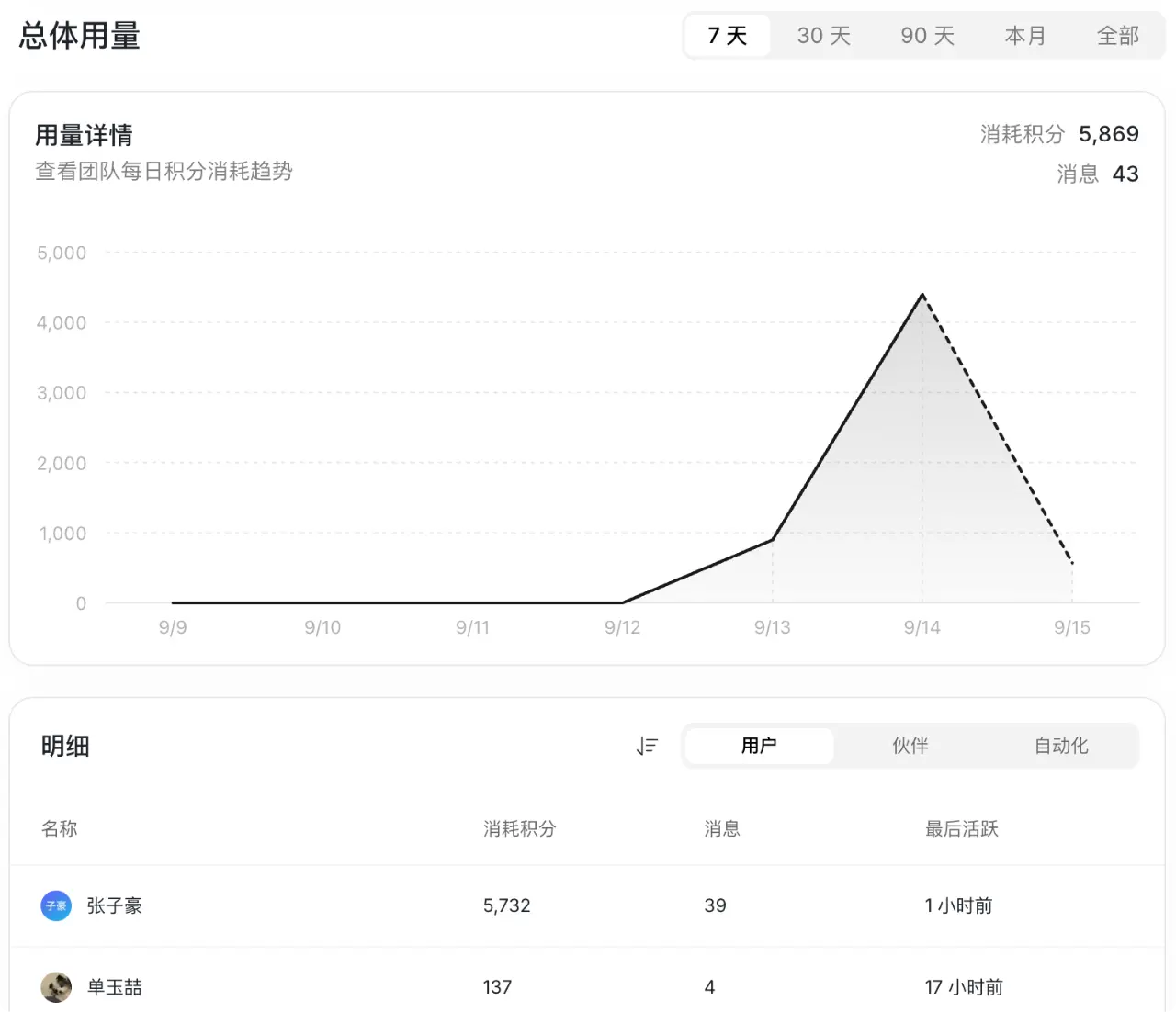
Task: Click the 最后活跃 column header
Action: pos(962,828)
